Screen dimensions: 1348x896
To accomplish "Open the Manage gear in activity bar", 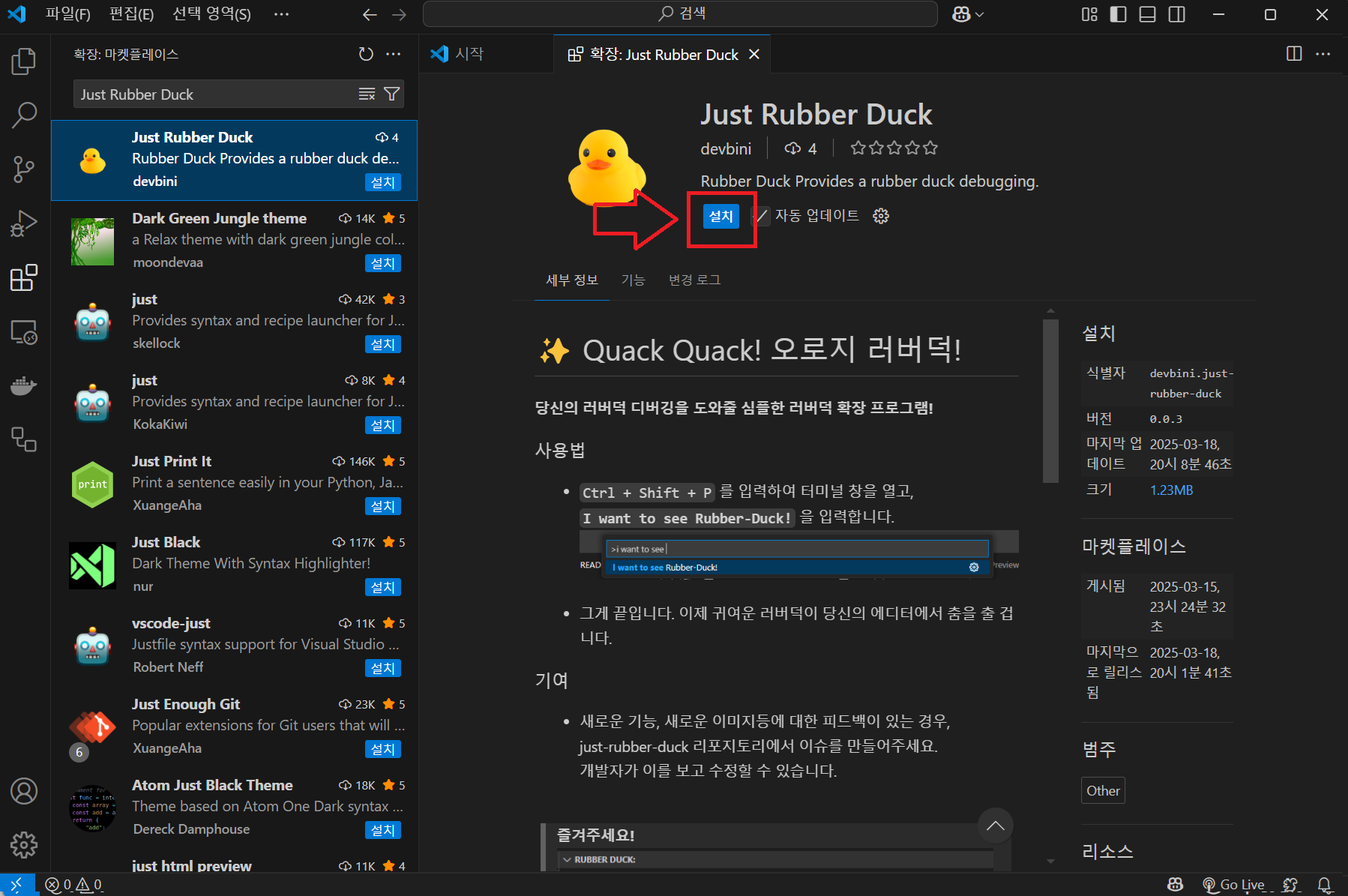I will pos(24,845).
